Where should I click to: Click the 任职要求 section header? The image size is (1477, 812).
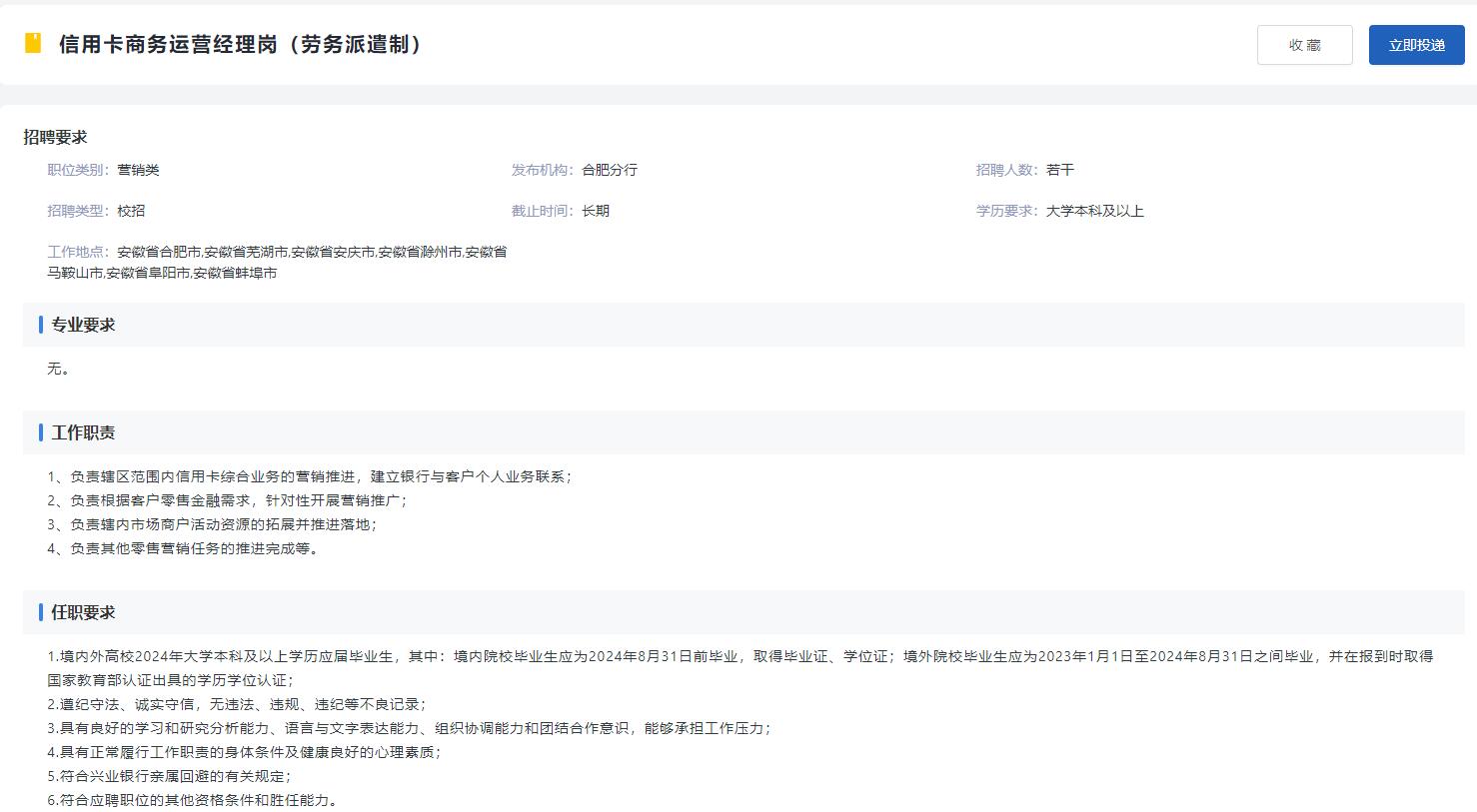[83, 612]
